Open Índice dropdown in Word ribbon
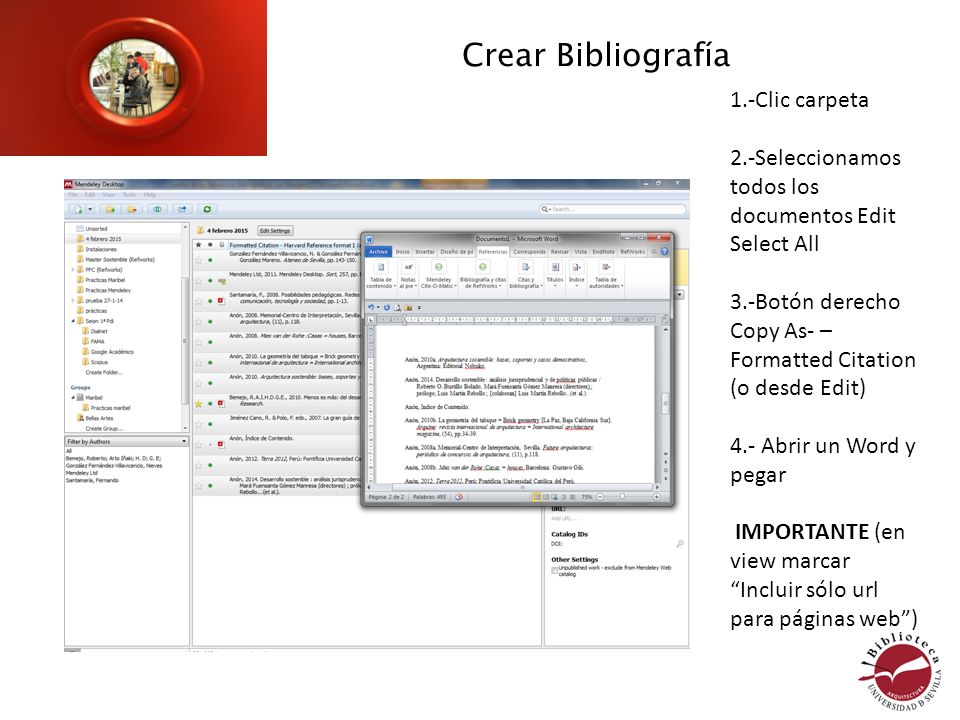This screenshot has width=960, height=720. pos(576,276)
